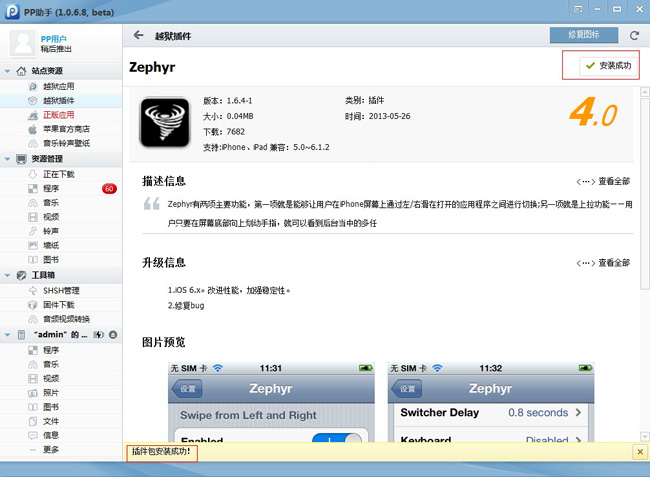Open 音频视频转换 tool

[65, 319]
